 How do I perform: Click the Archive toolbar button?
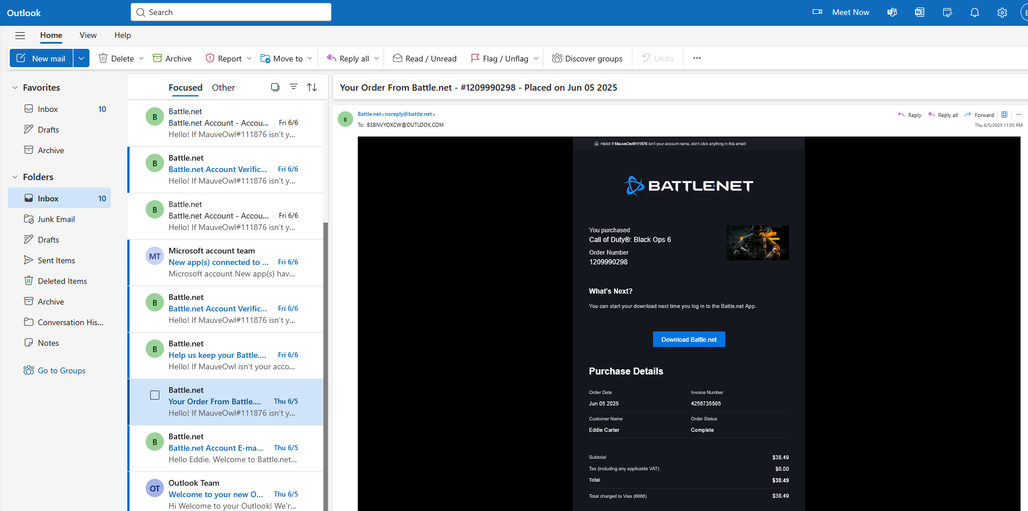pos(172,58)
